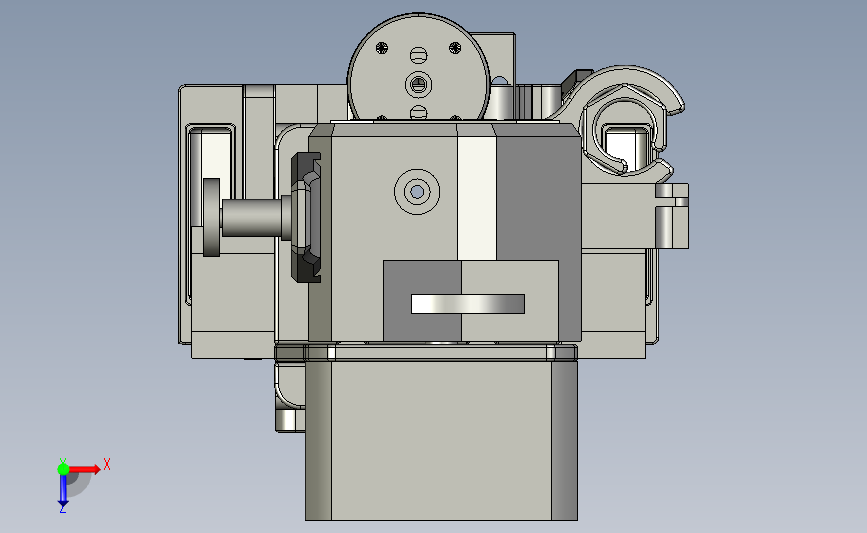
Task: Select the white vertical stripe face on the gearbox
Action: click(476, 198)
